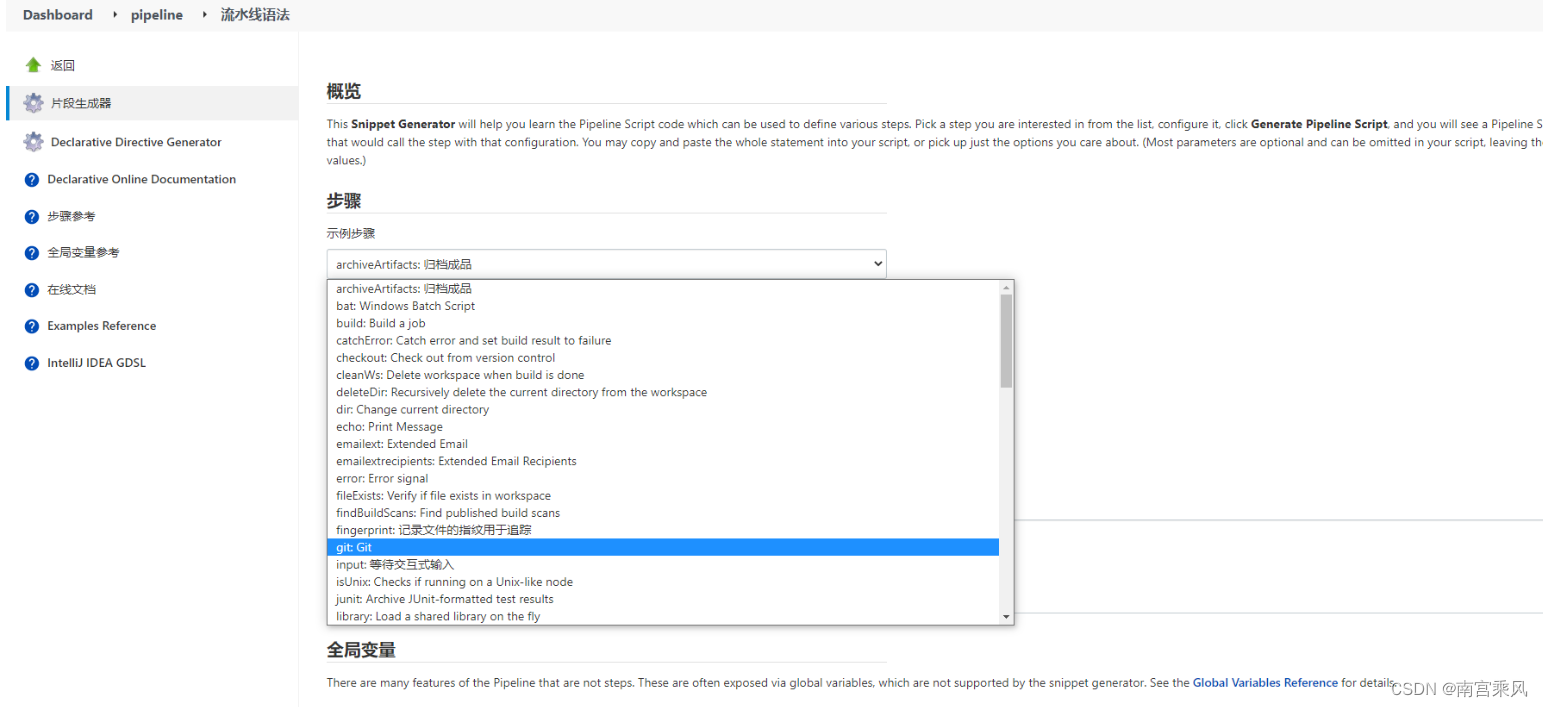Select cleanWs: Delete workspace option
Image resolution: width=1543 pixels, height=707 pixels.
coord(663,375)
